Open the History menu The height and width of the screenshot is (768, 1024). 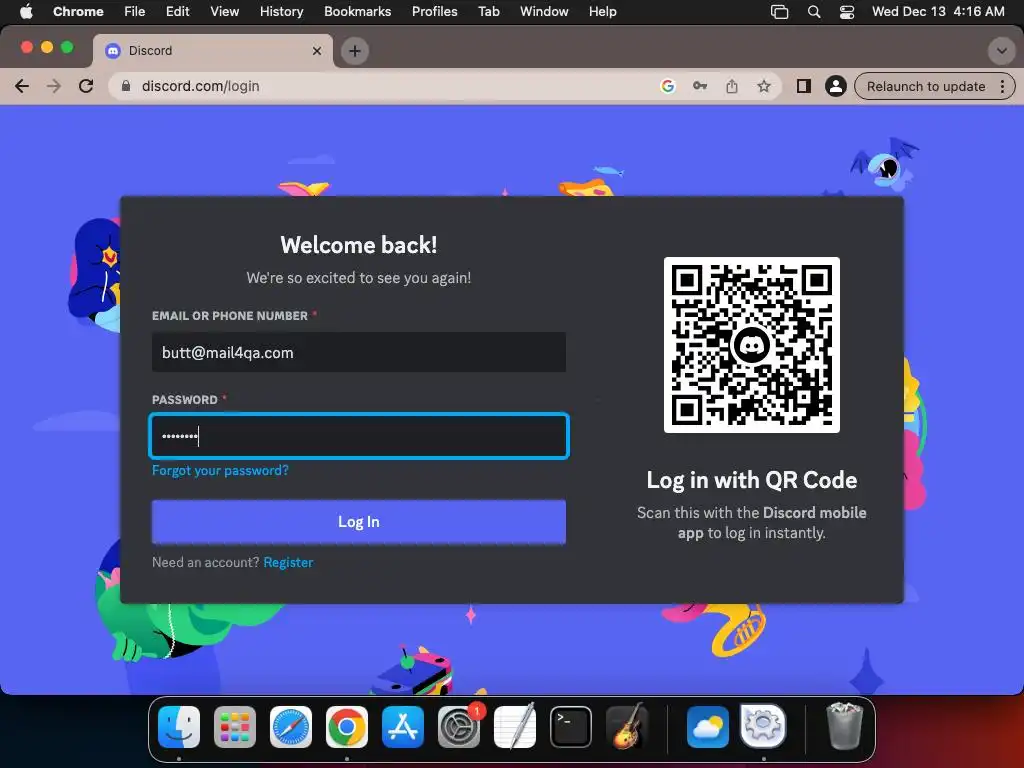(281, 12)
